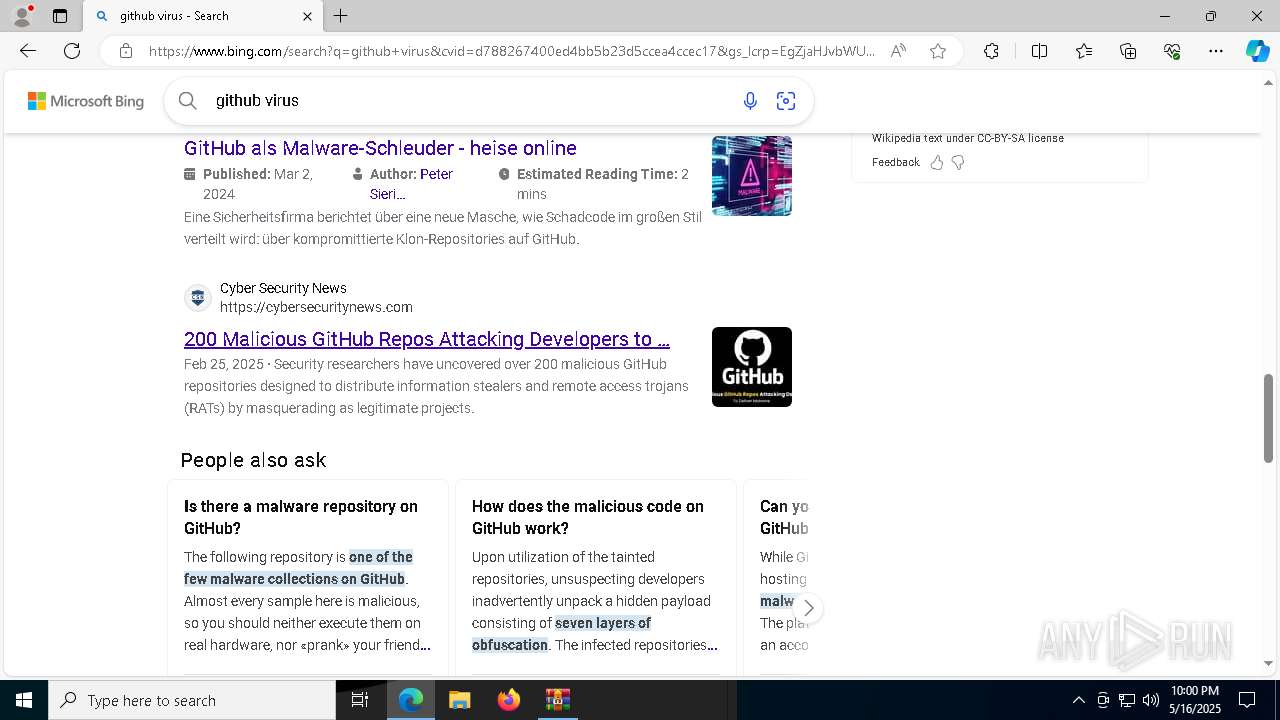Click the scrollbar down arrow
Screen dimensions: 1280x720
(1269, 663)
